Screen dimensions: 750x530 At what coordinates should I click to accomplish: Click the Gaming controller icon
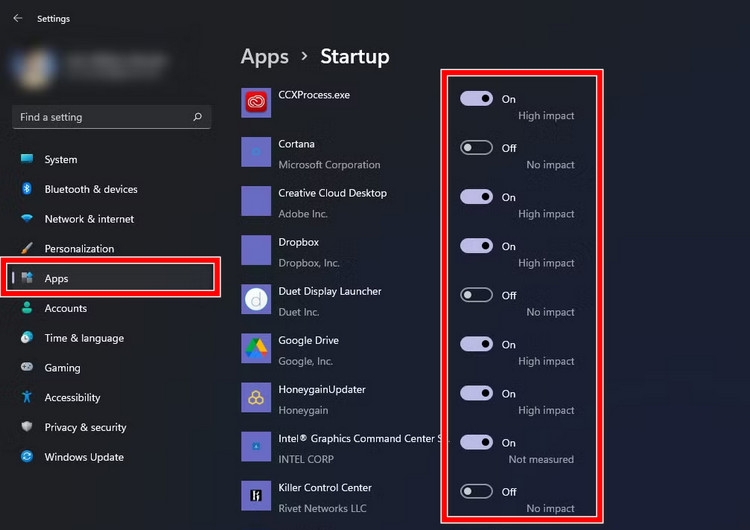[x=27, y=367]
